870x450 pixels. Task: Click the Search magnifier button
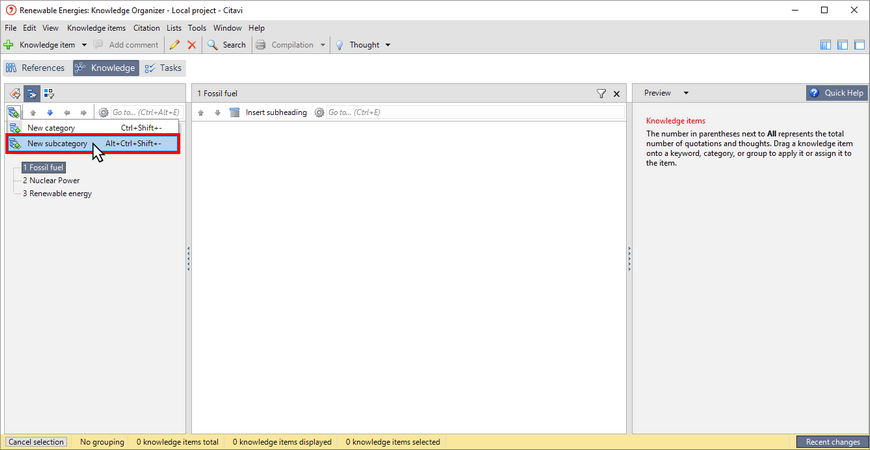226,45
